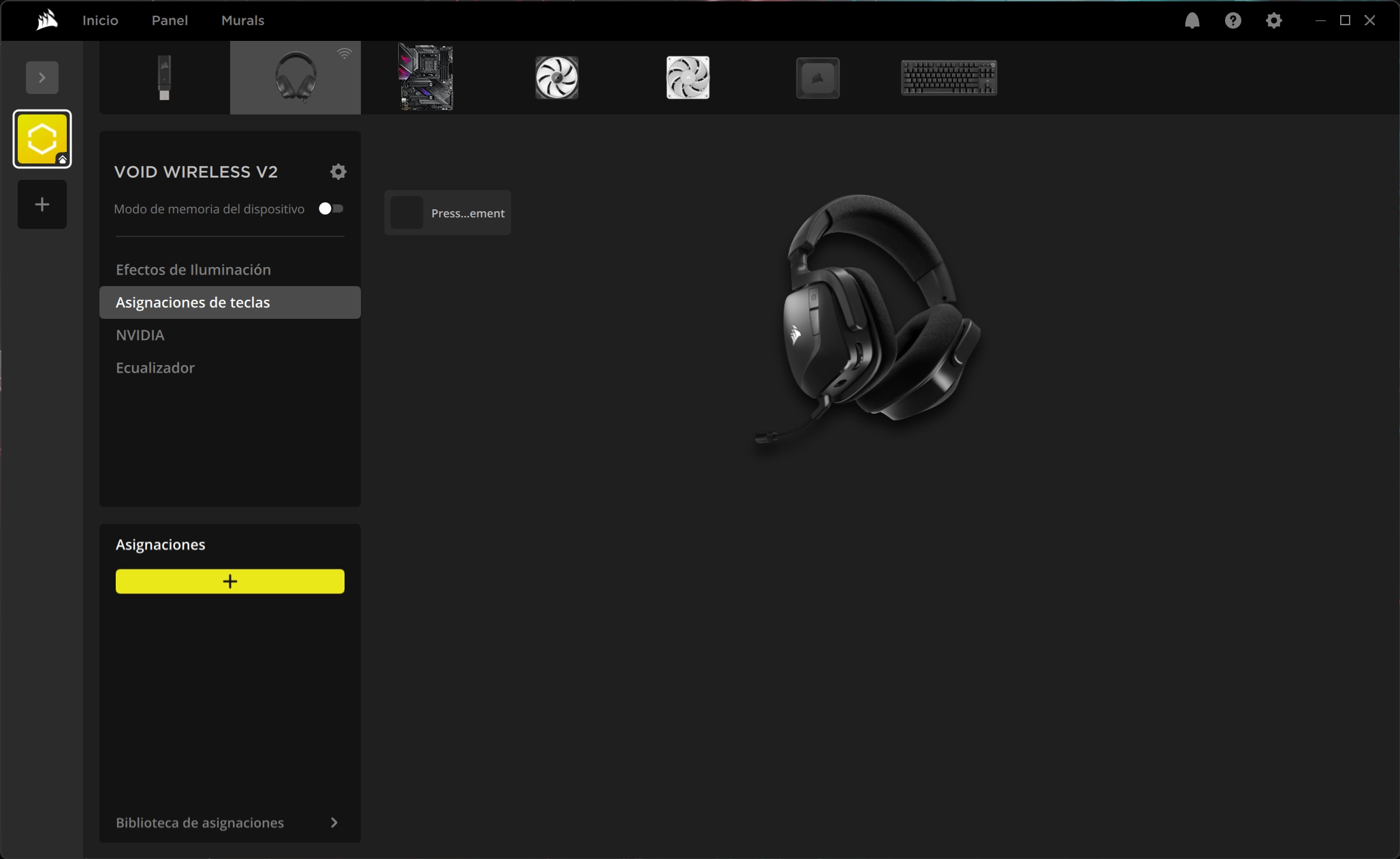Open Efectos de Iluminación section
This screenshot has width=1400, height=859.
230,270
